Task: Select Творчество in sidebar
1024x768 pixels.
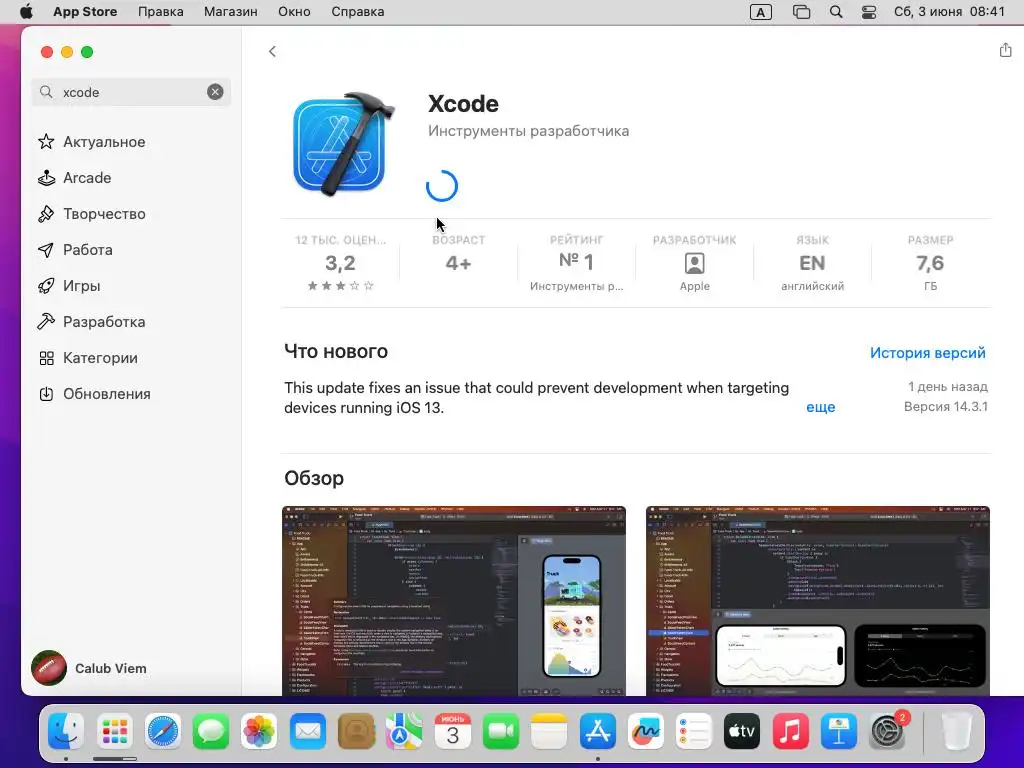Action: click(91, 214)
